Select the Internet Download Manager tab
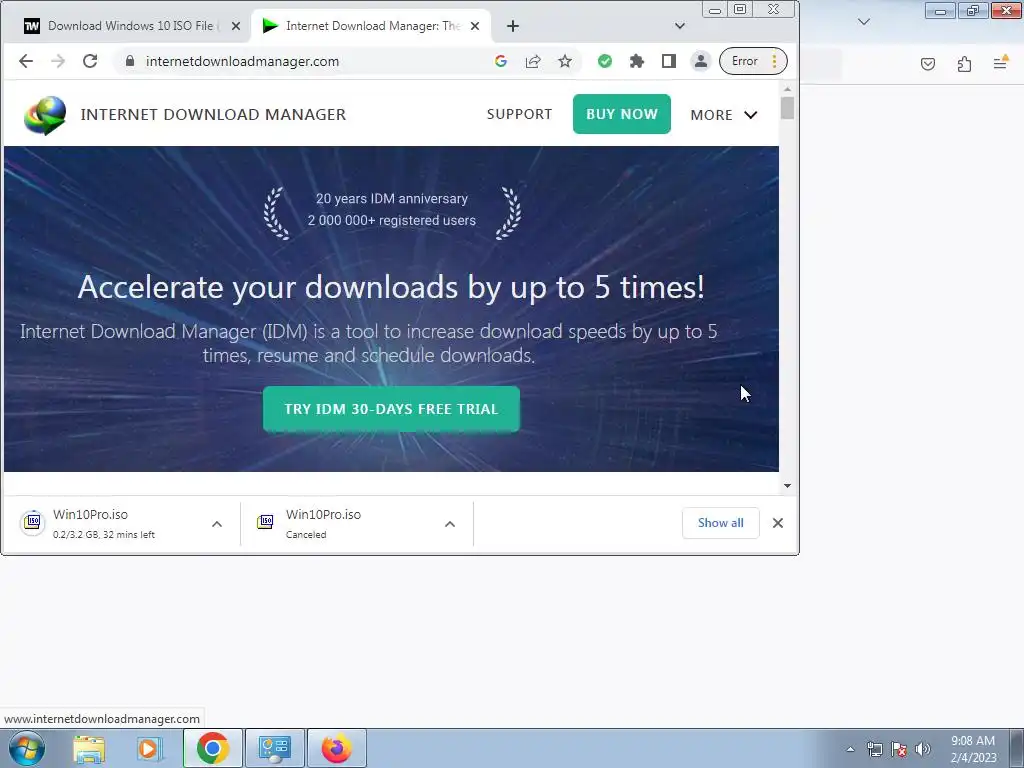 [x=371, y=26]
